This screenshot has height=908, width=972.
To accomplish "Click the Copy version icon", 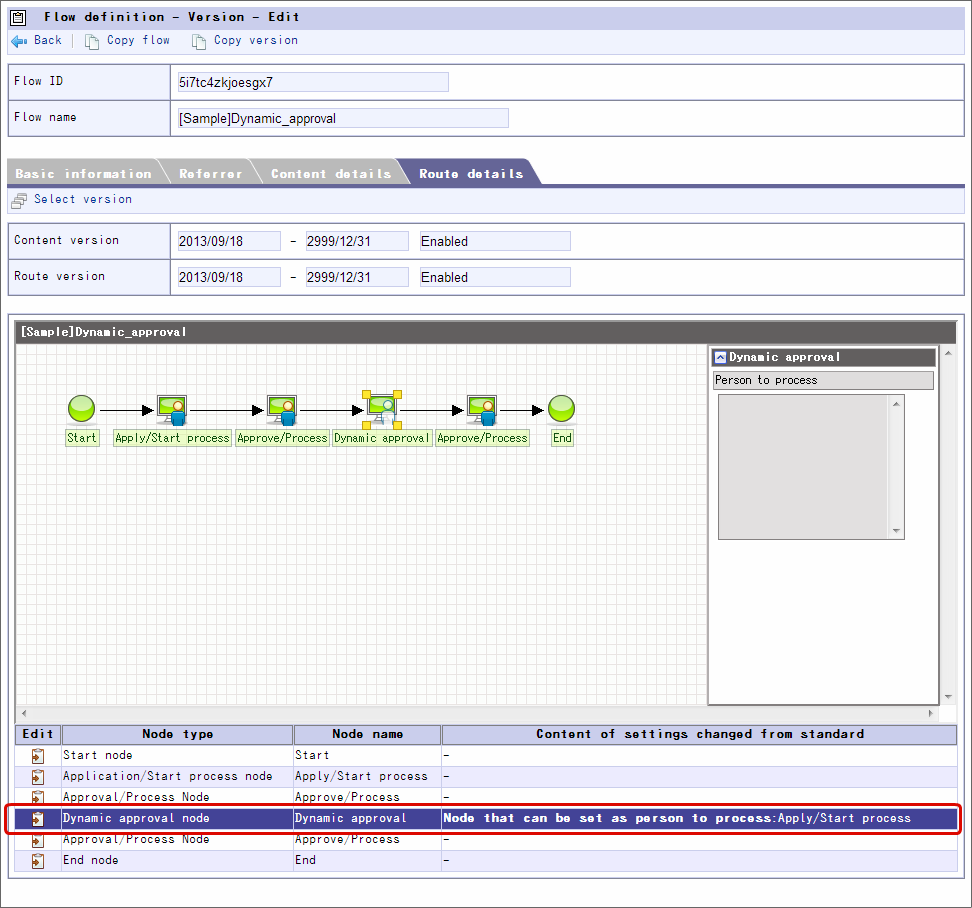I will pyautogui.click(x=198, y=42).
